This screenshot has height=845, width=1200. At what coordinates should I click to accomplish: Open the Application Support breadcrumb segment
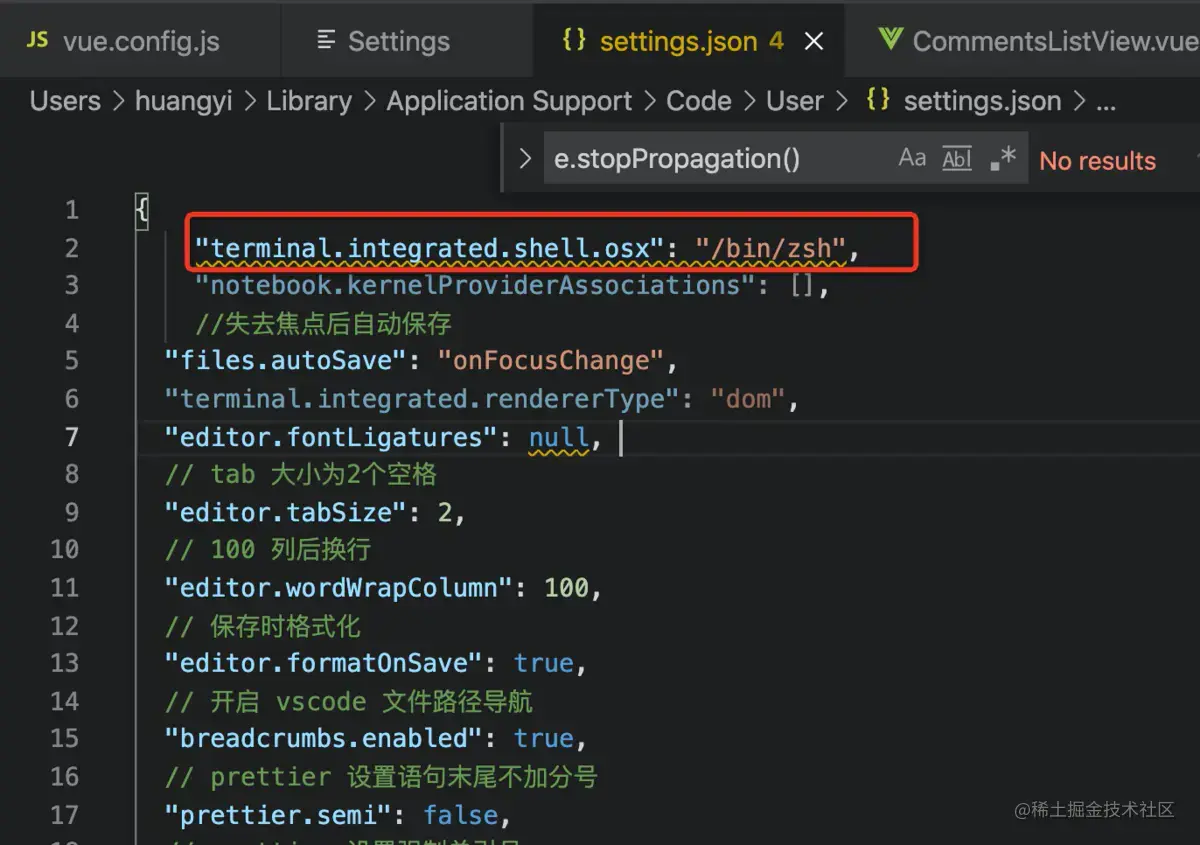pos(509,101)
